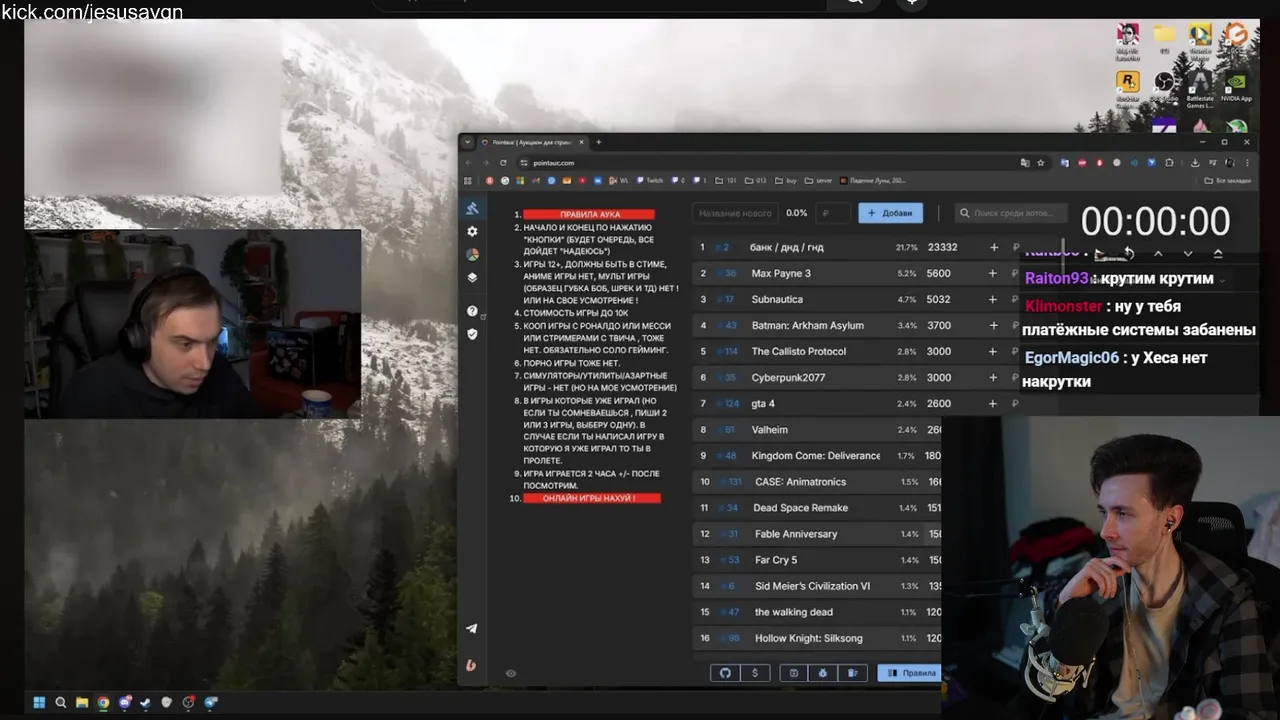The image size is (1280, 720).
Task: Add points to Subnautica lot with plus
Action: [x=993, y=299]
